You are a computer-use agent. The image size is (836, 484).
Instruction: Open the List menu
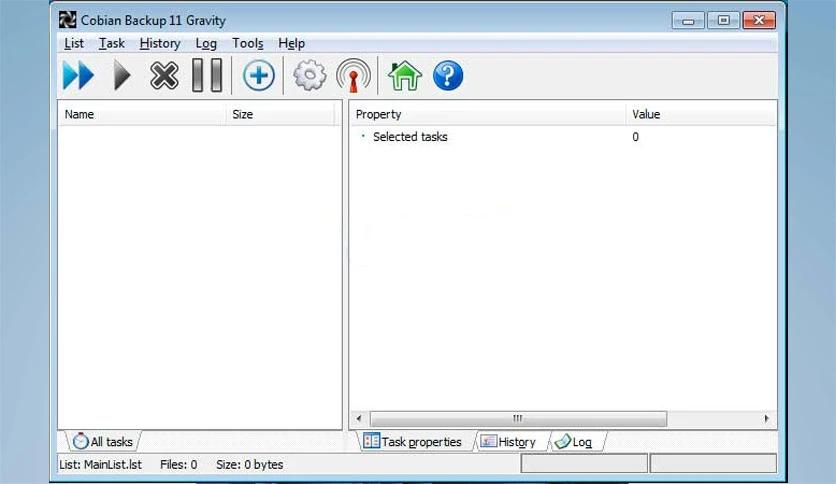tap(74, 43)
